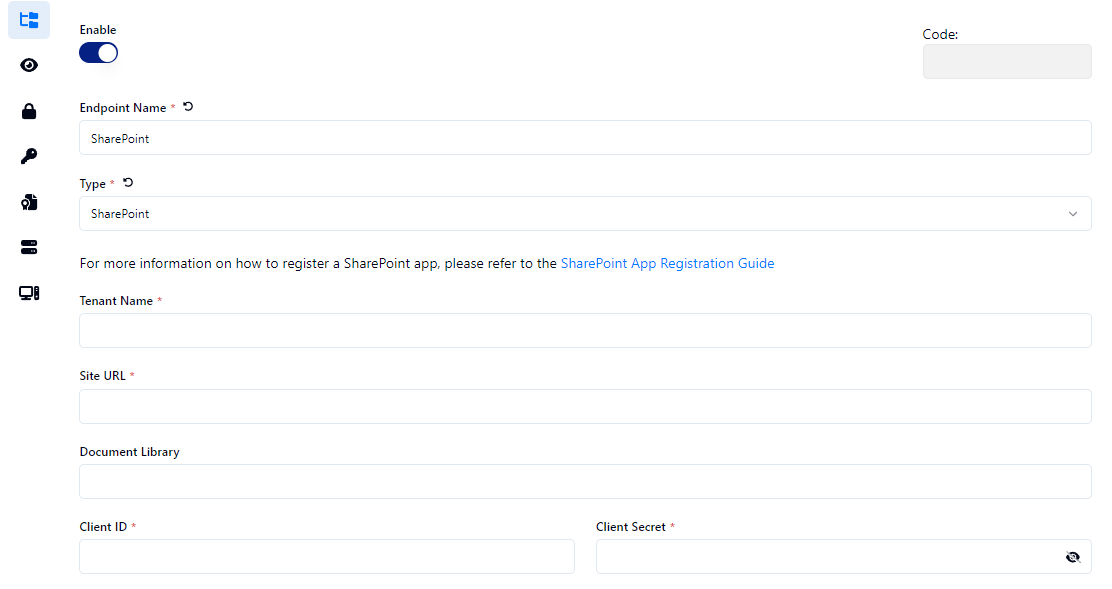Image resolution: width=1112 pixels, height=589 pixels.
Task: Open the lock icon section in sidebar
Action: click(29, 111)
